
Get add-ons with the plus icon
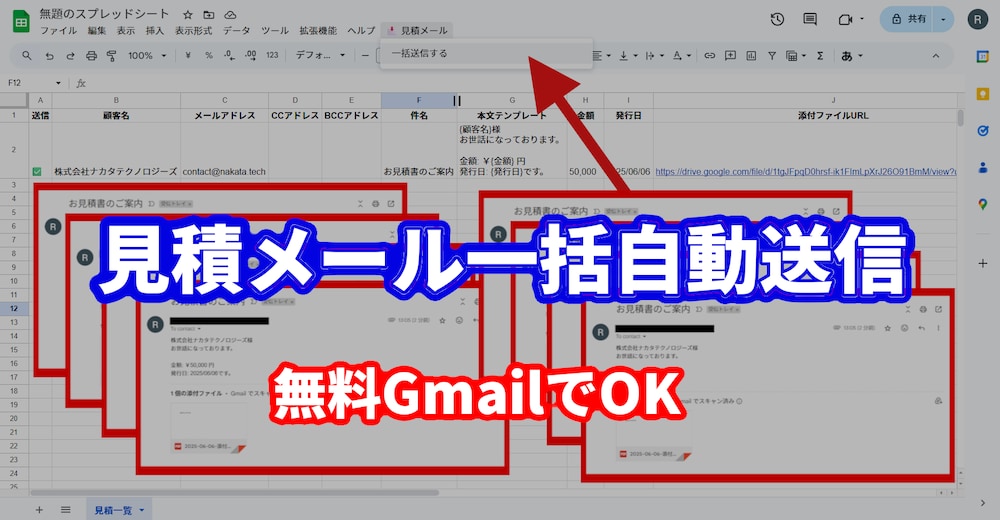point(983,263)
